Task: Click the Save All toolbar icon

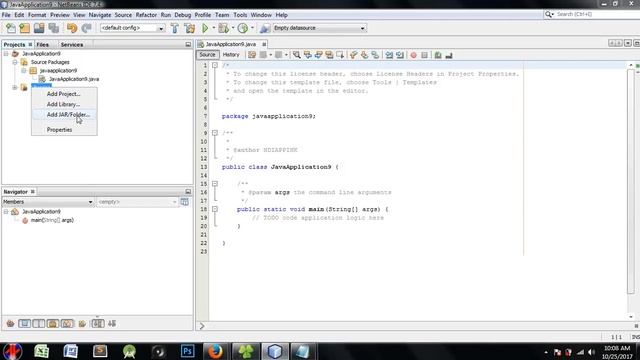Action: (54, 28)
